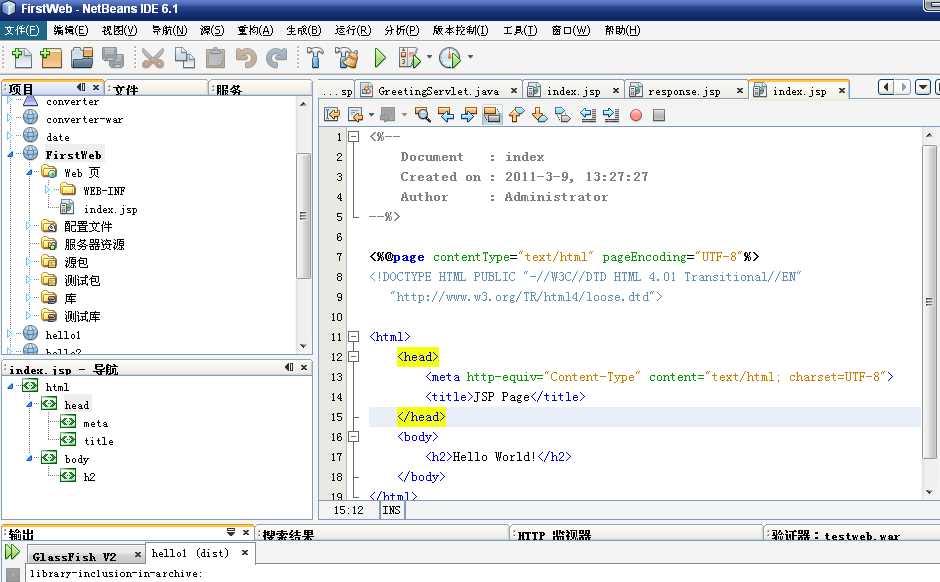Click Find Next Occurrence icon
This screenshot has height=582, width=940.
coord(469,114)
